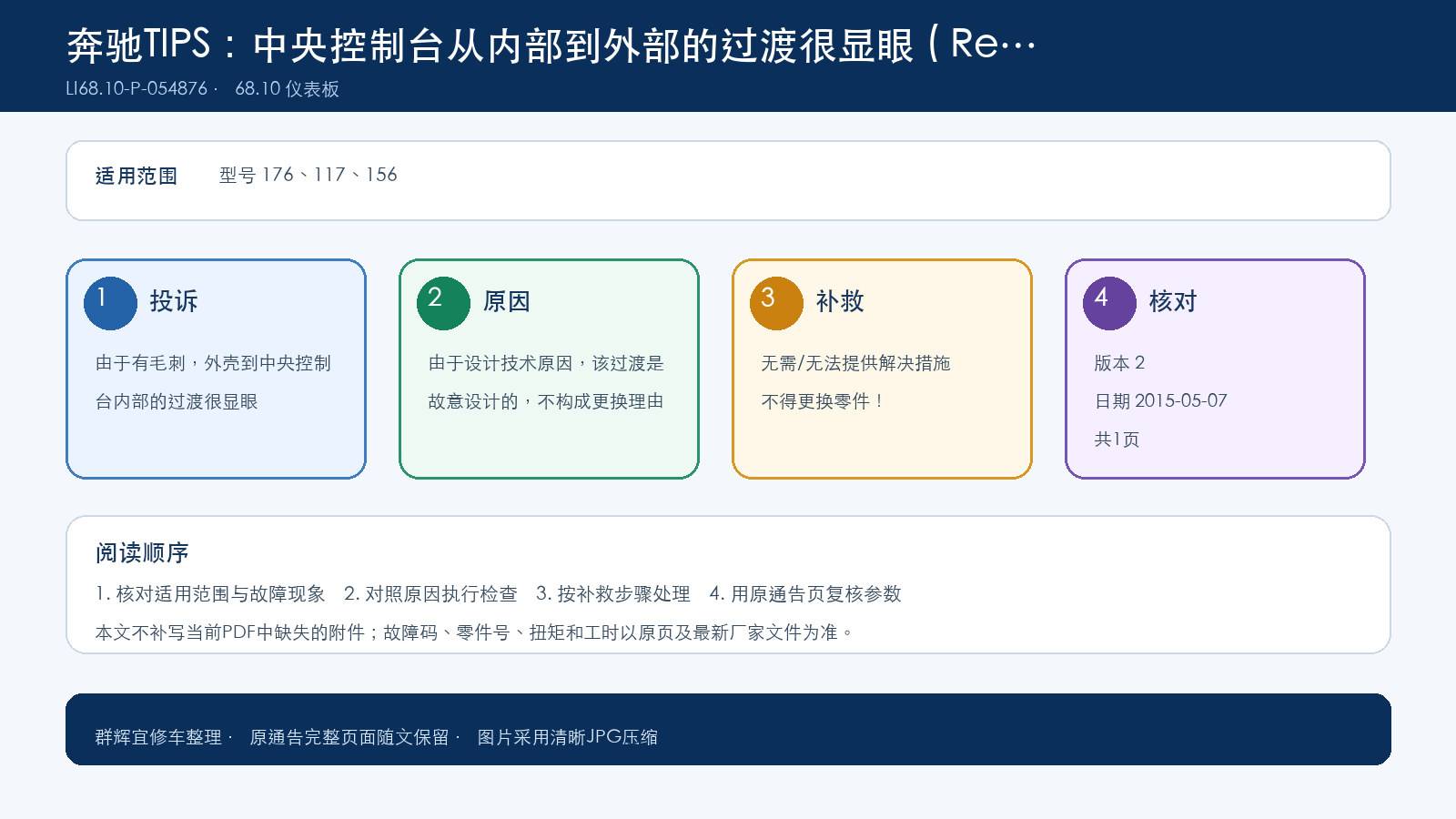1456x819 pixels.
Task: Click the note 本文不补写当前PDF中缺失的附件
Action: [230, 632]
